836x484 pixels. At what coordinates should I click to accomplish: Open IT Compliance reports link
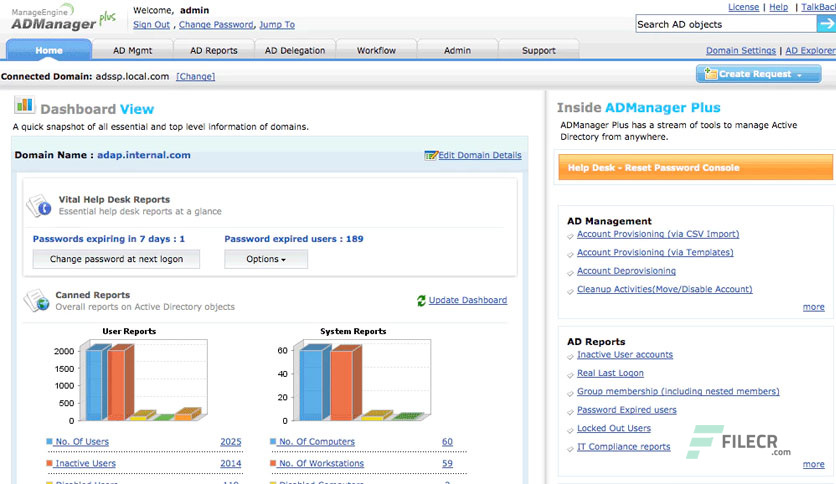624,447
